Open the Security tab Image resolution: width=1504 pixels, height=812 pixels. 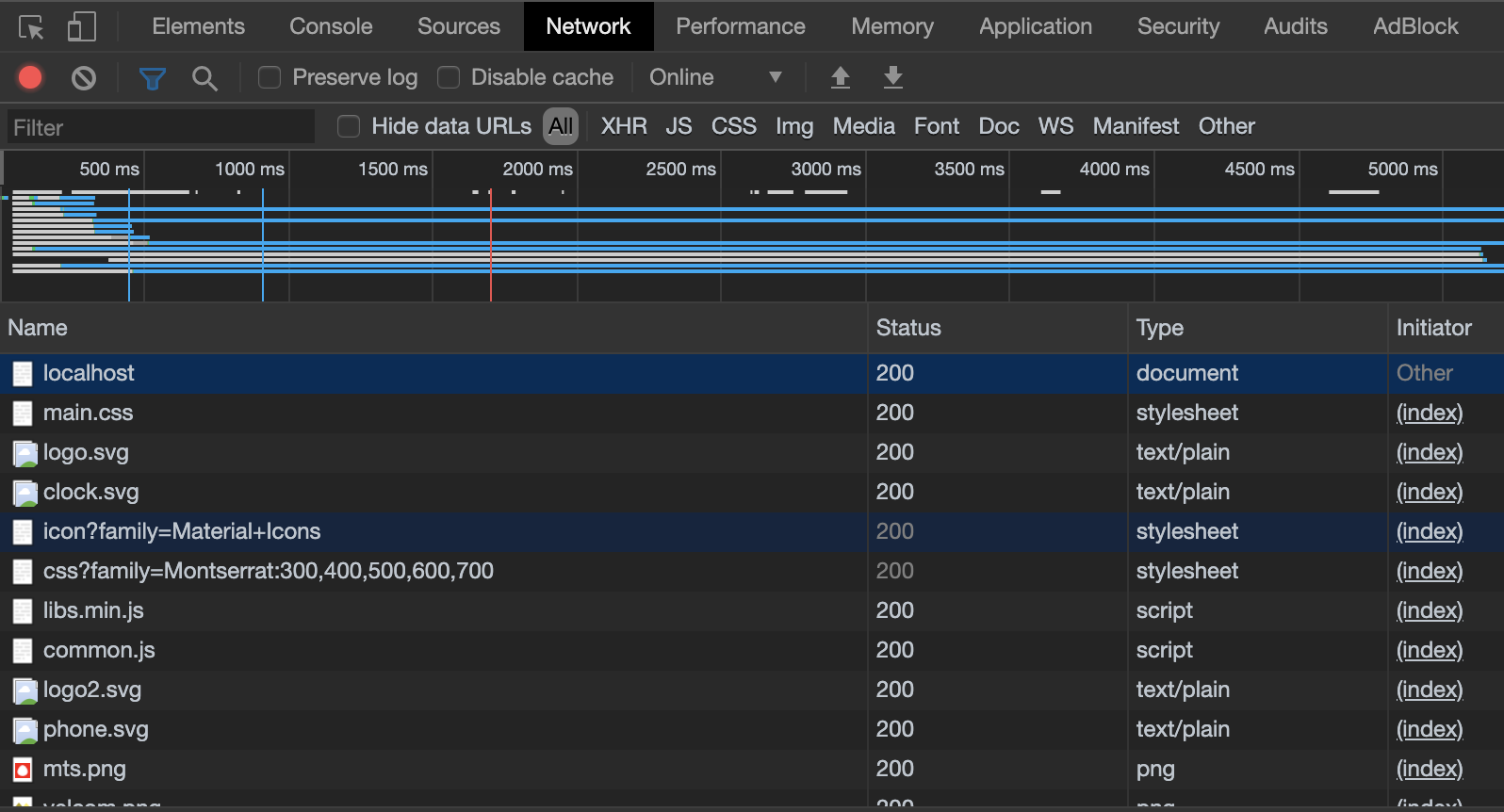(x=1178, y=26)
